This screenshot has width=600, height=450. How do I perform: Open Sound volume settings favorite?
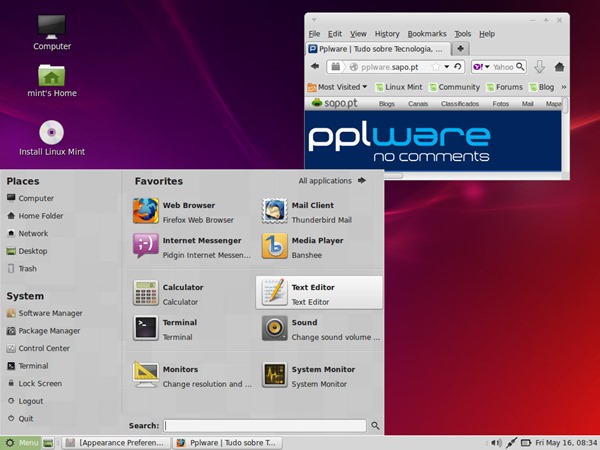click(320, 328)
